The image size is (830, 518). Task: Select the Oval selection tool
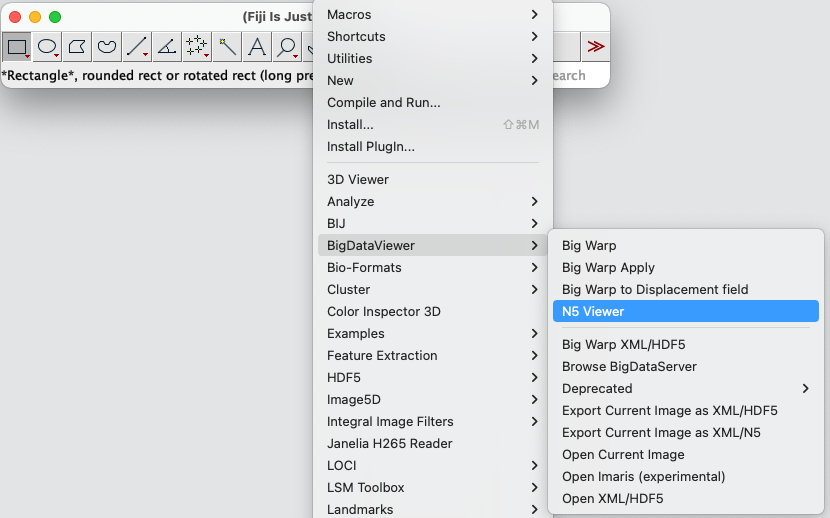[47, 47]
